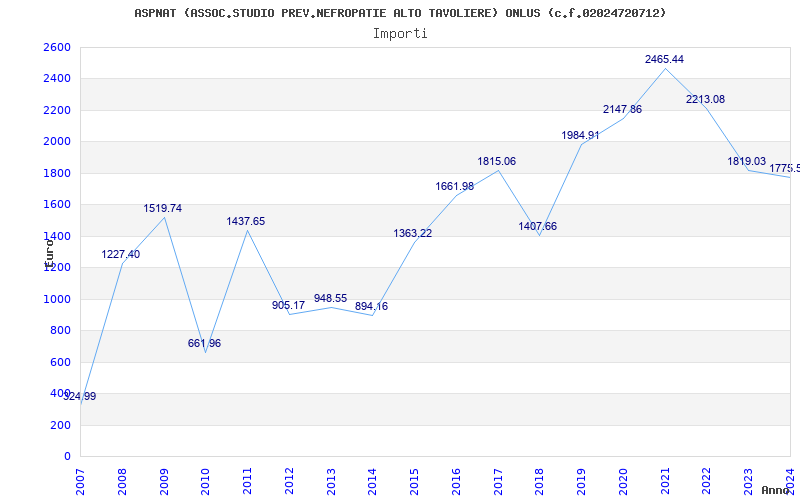Click the x-axis year 2019
800x500 pixels.
[x=582, y=482]
